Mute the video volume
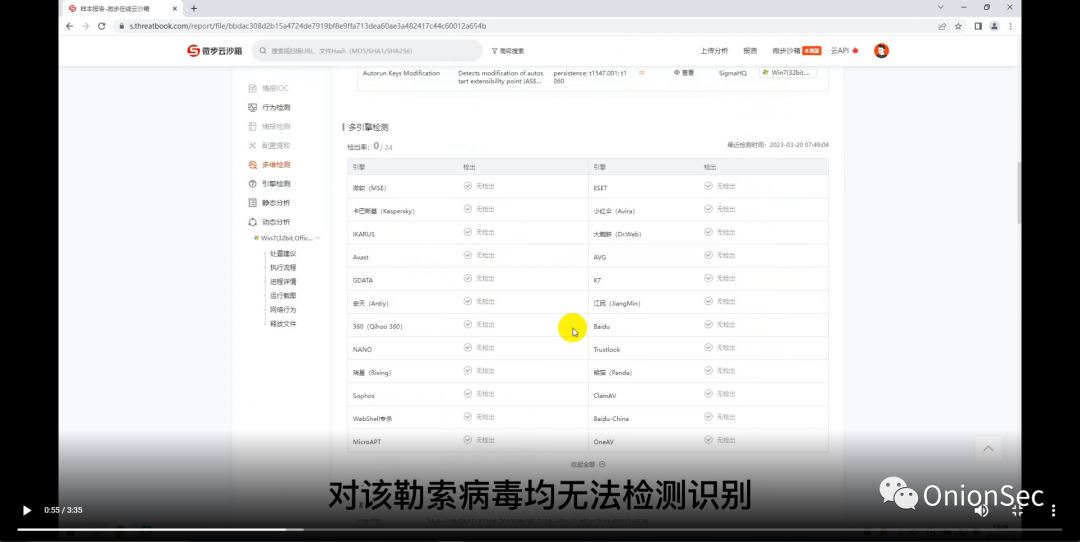1080x542 pixels. coord(982,510)
